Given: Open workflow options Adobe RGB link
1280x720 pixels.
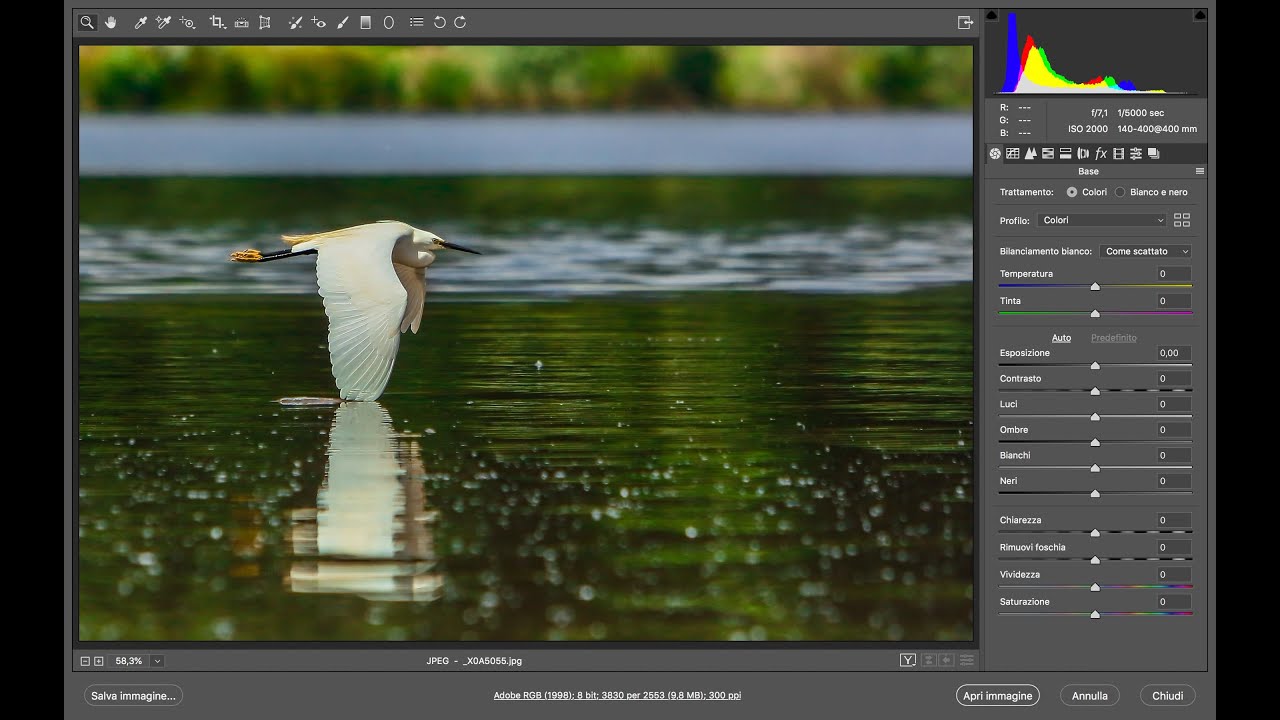Looking at the screenshot, I should tap(617, 696).
